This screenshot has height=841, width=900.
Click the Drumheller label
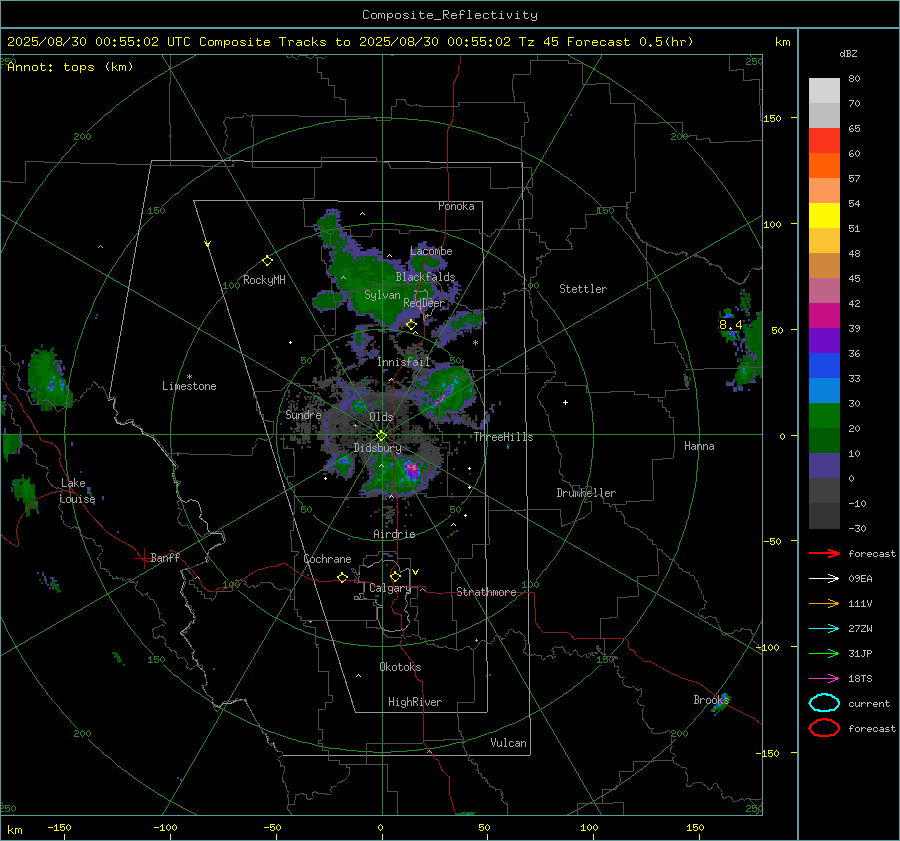586,493
